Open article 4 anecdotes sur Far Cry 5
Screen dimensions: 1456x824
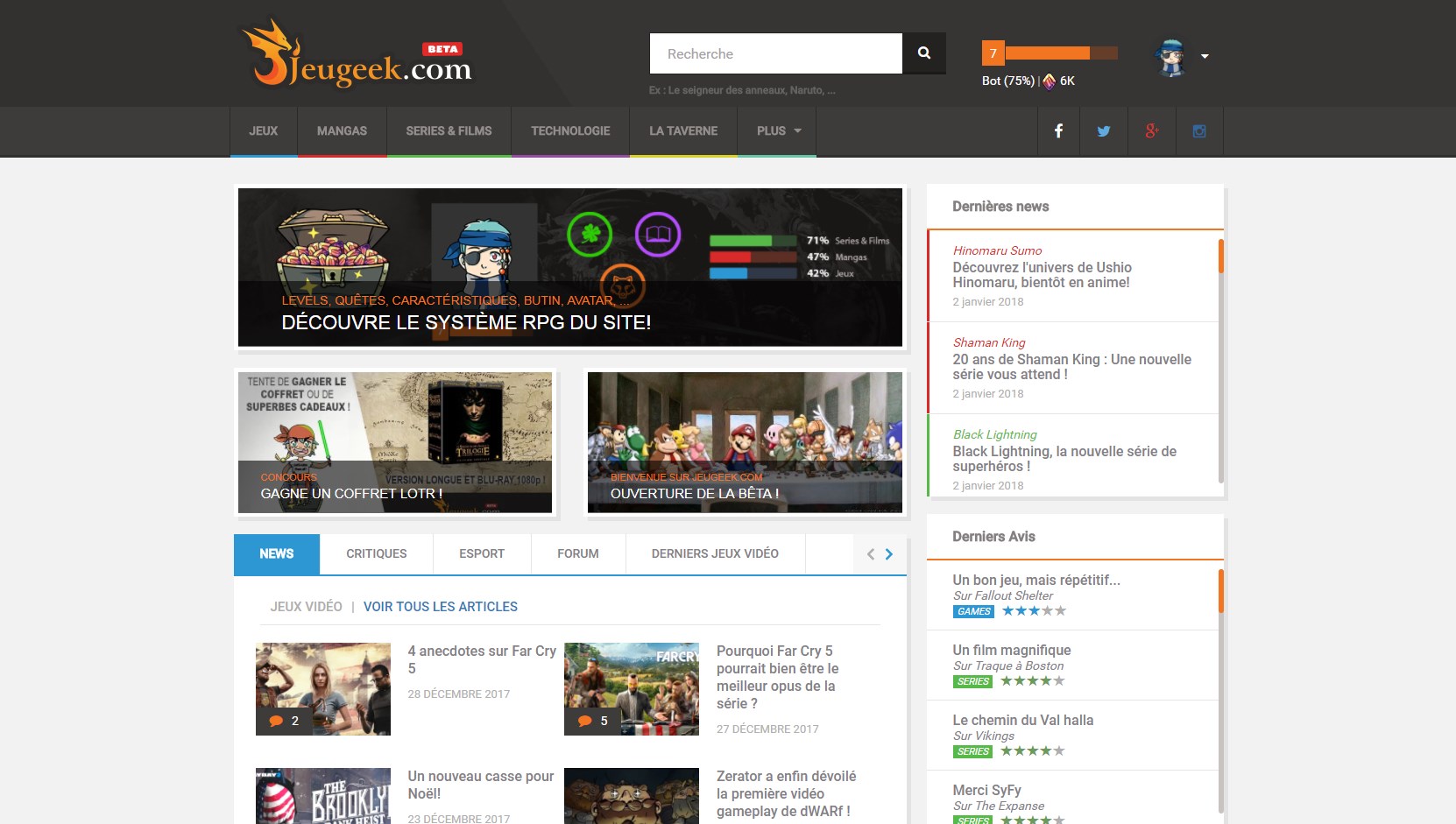click(x=482, y=659)
